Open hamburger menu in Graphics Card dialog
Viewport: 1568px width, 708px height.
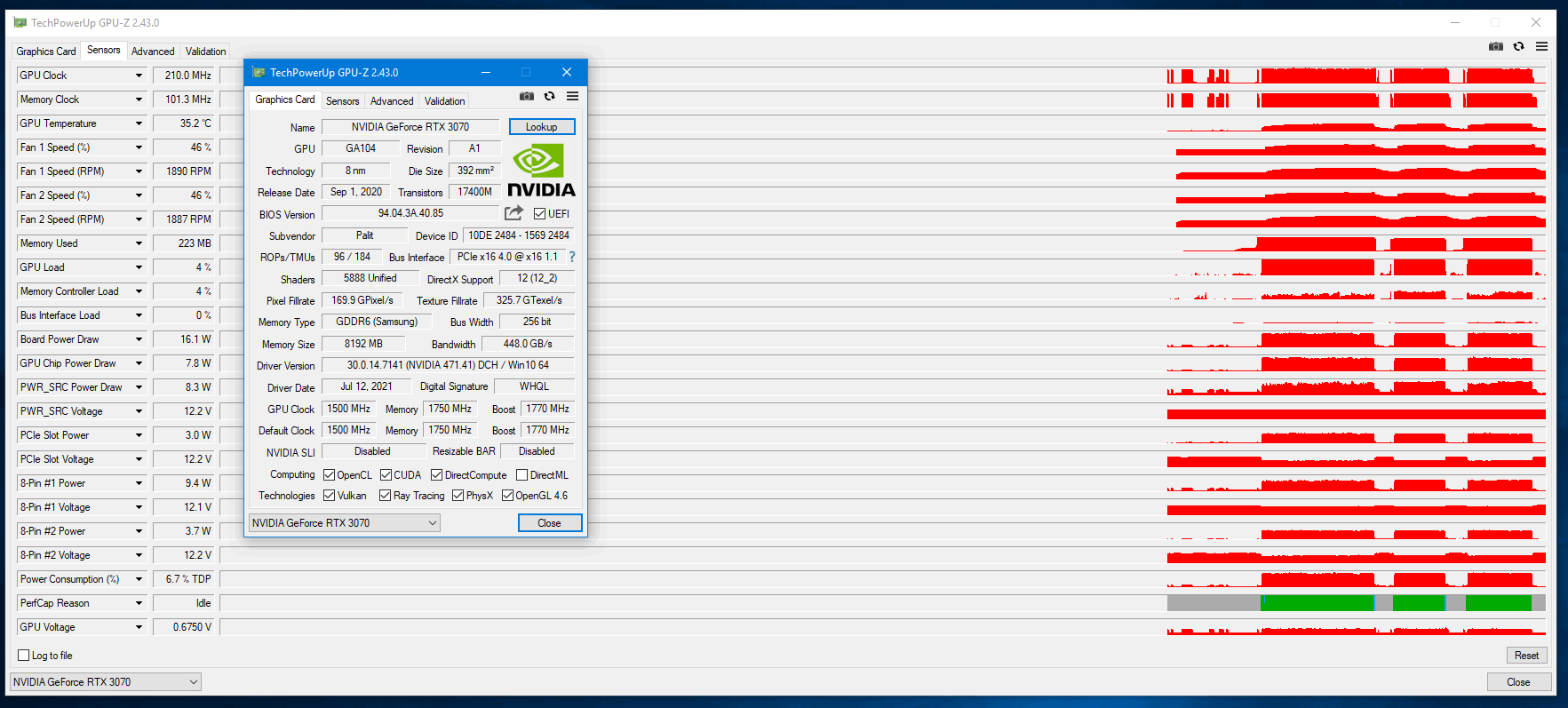tap(572, 96)
